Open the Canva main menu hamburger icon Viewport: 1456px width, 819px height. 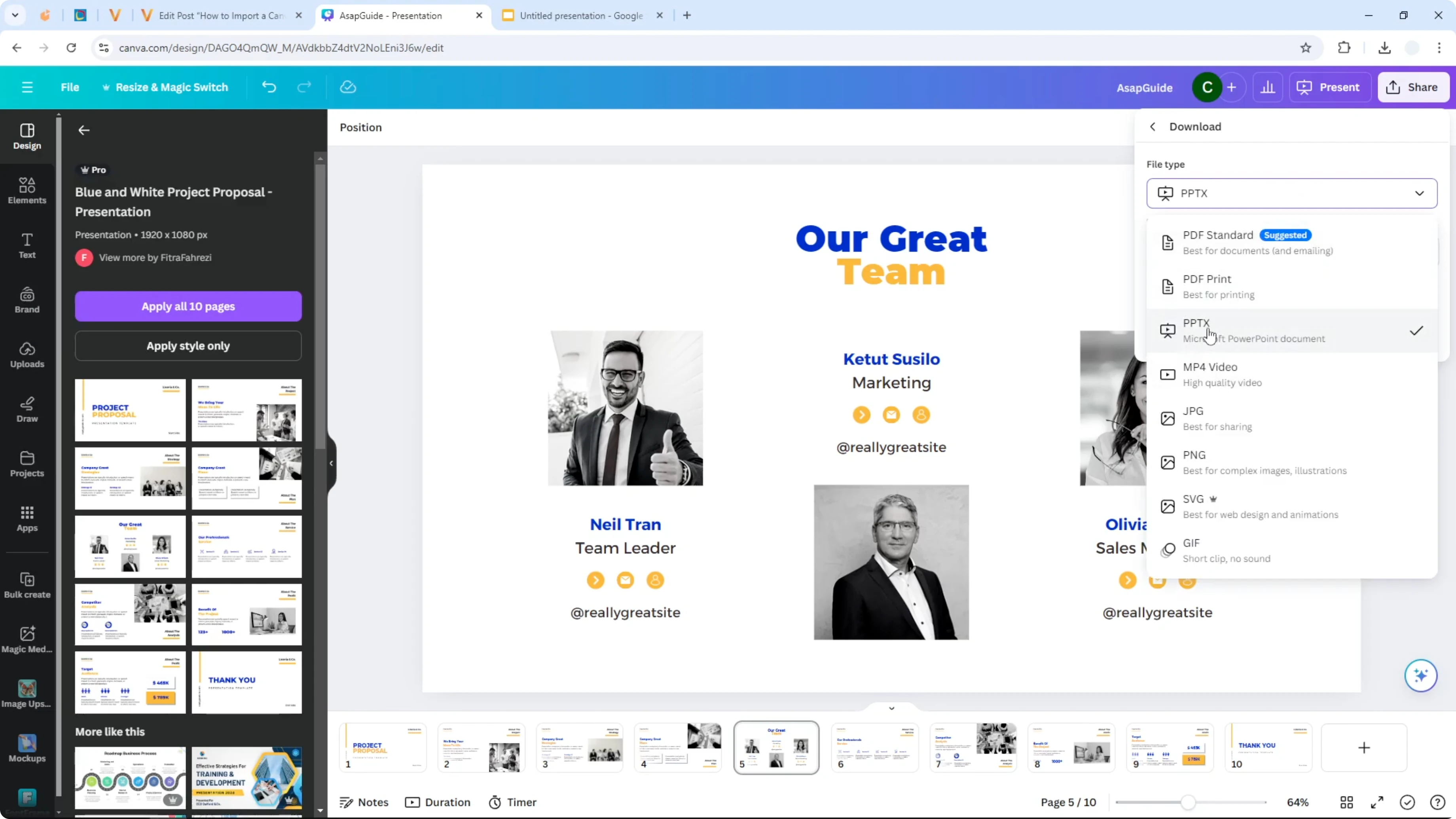point(27,87)
